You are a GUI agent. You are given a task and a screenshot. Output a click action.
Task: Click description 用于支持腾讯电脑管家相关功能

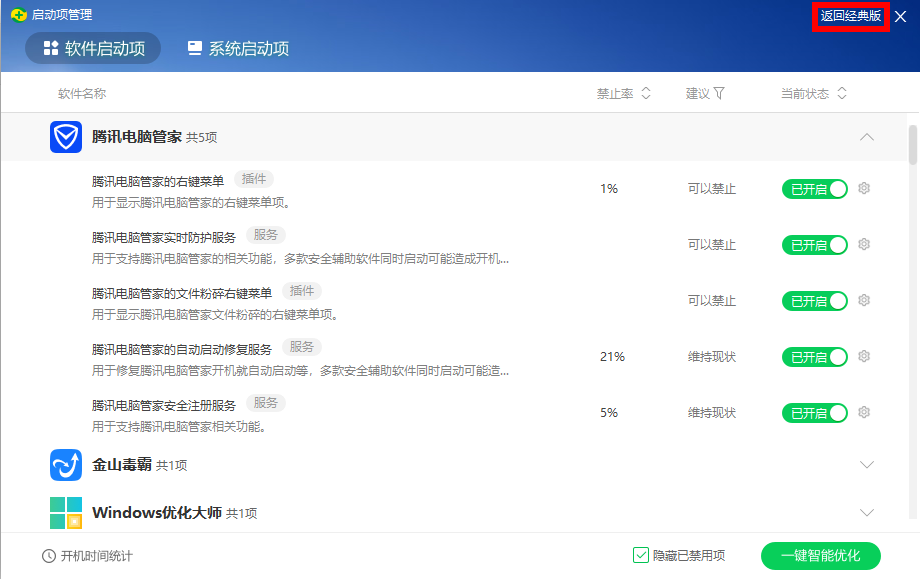click(179, 427)
